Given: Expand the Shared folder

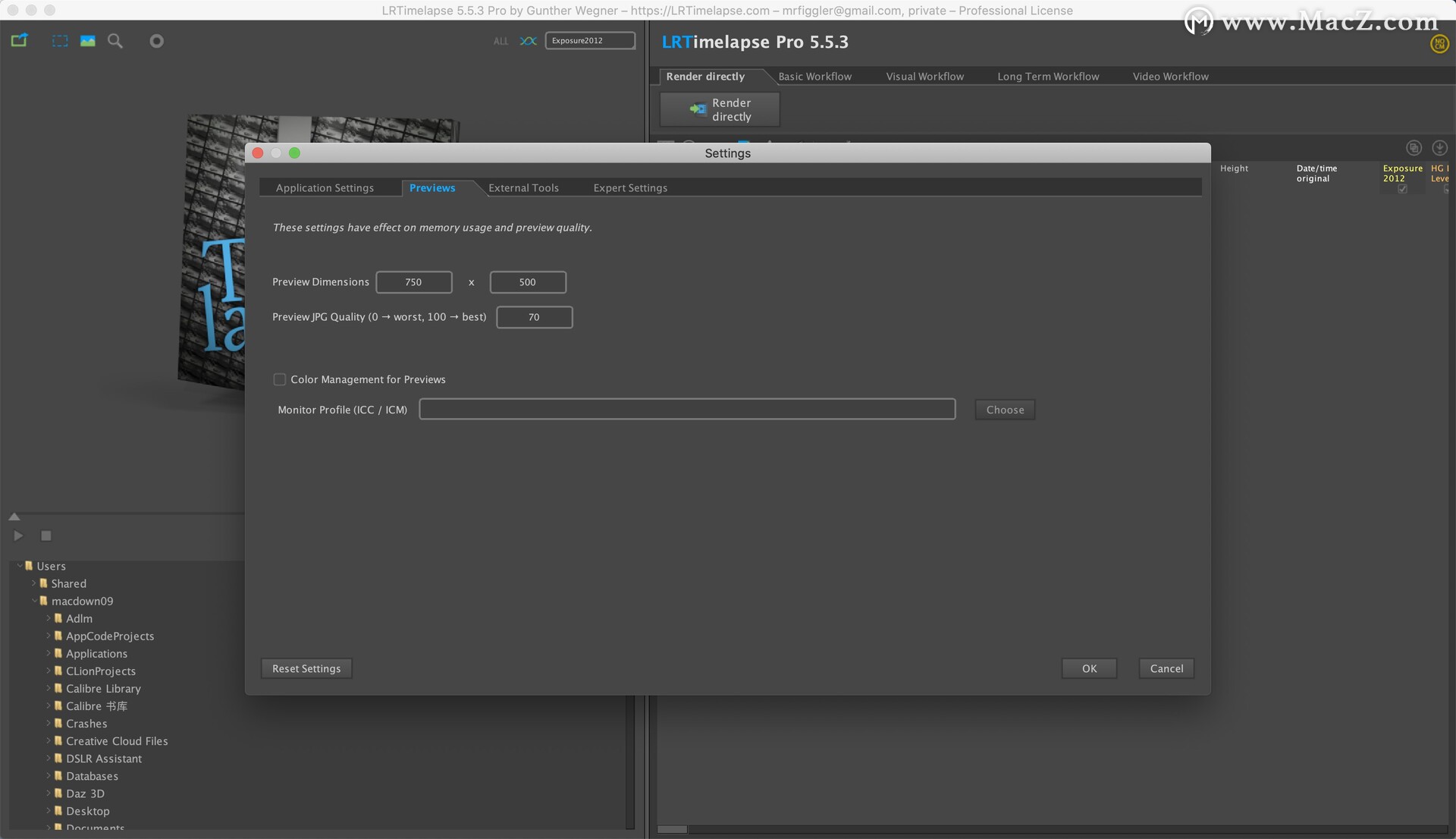Looking at the screenshot, I should (x=34, y=583).
